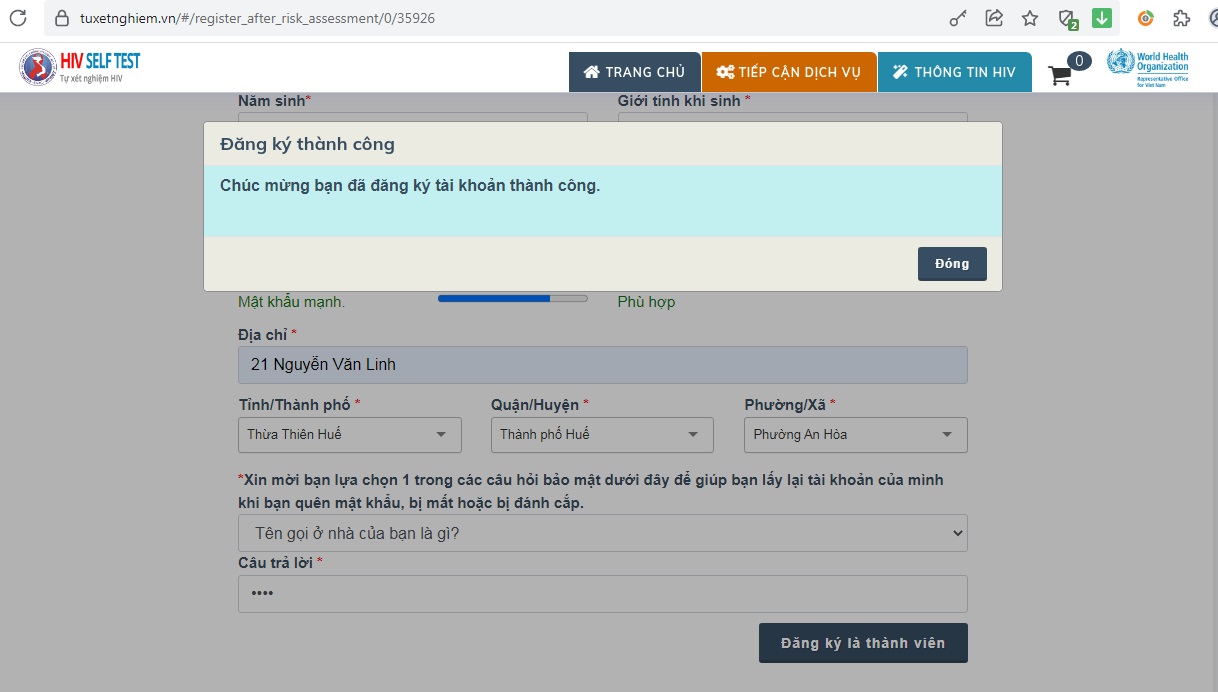Open saved passwords key icon

[x=958, y=18]
